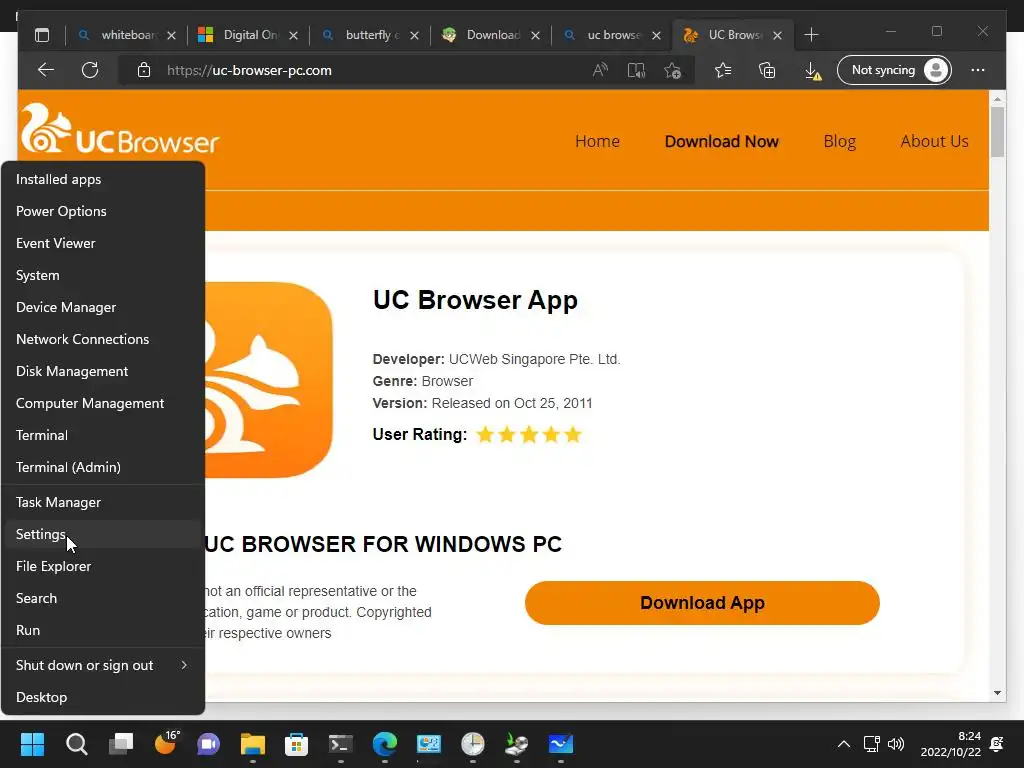Open Downloads icon with warning badge

tap(812, 71)
